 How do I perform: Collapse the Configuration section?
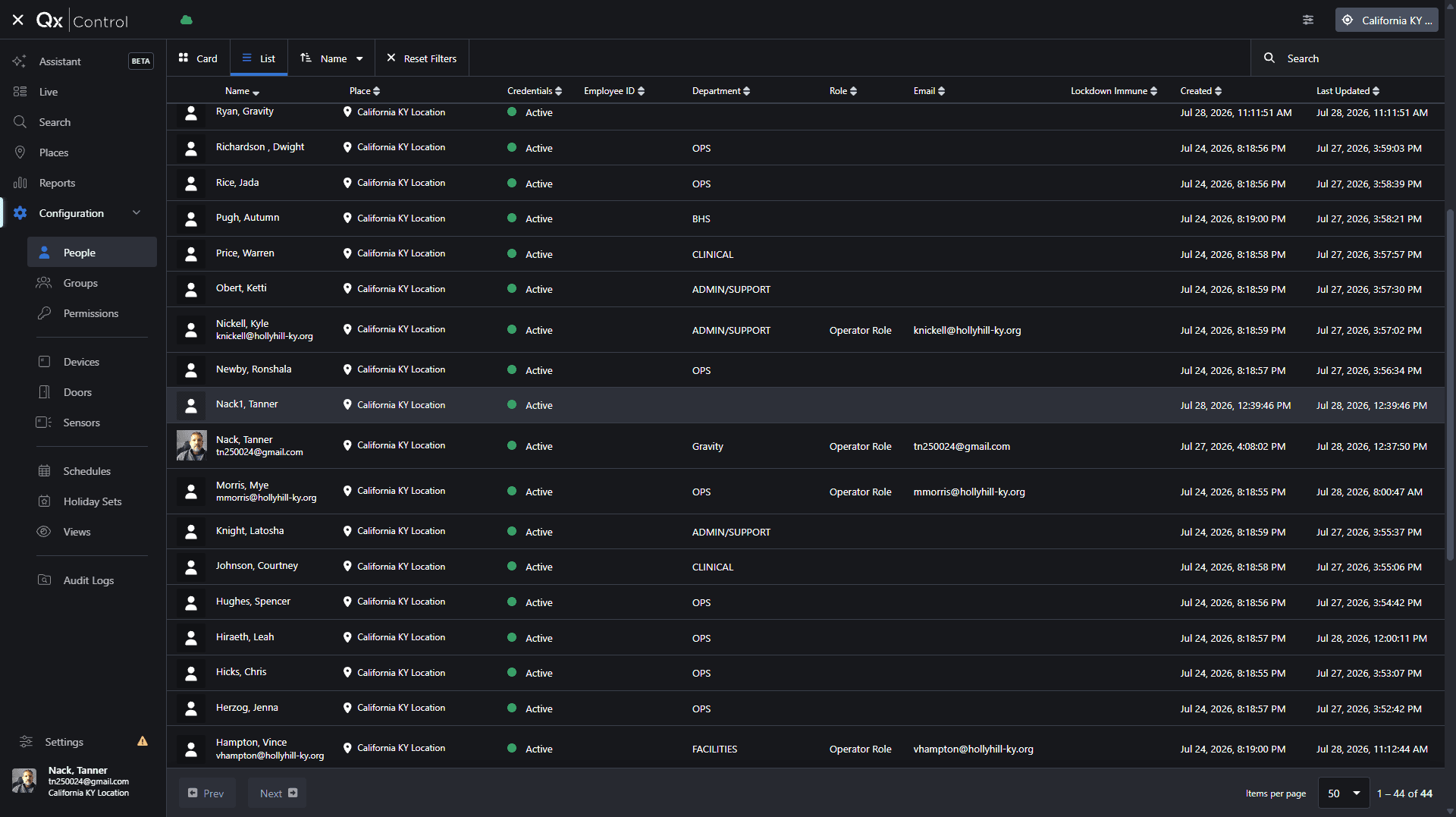pyautogui.click(x=136, y=213)
